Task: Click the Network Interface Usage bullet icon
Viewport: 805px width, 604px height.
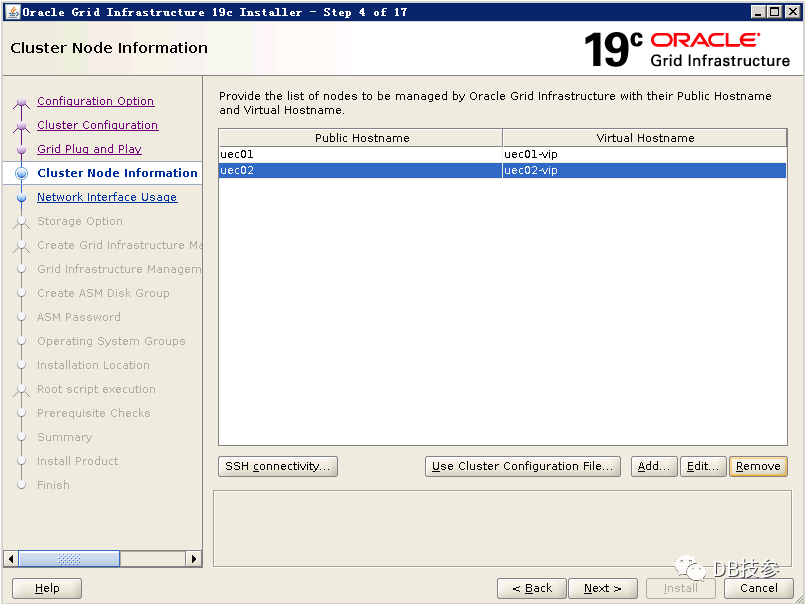Action: (21, 198)
